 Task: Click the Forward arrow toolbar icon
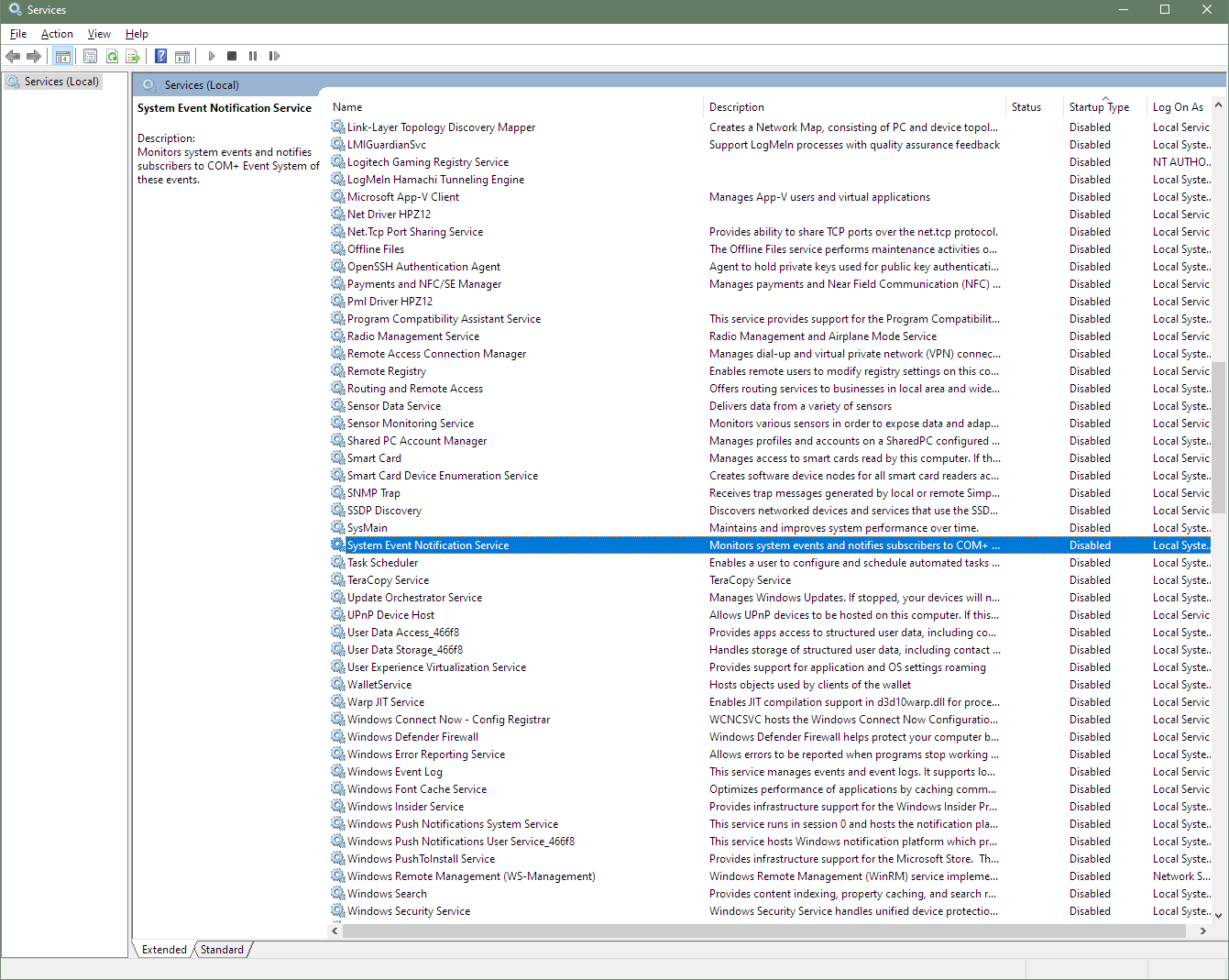click(x=34, y=56)
